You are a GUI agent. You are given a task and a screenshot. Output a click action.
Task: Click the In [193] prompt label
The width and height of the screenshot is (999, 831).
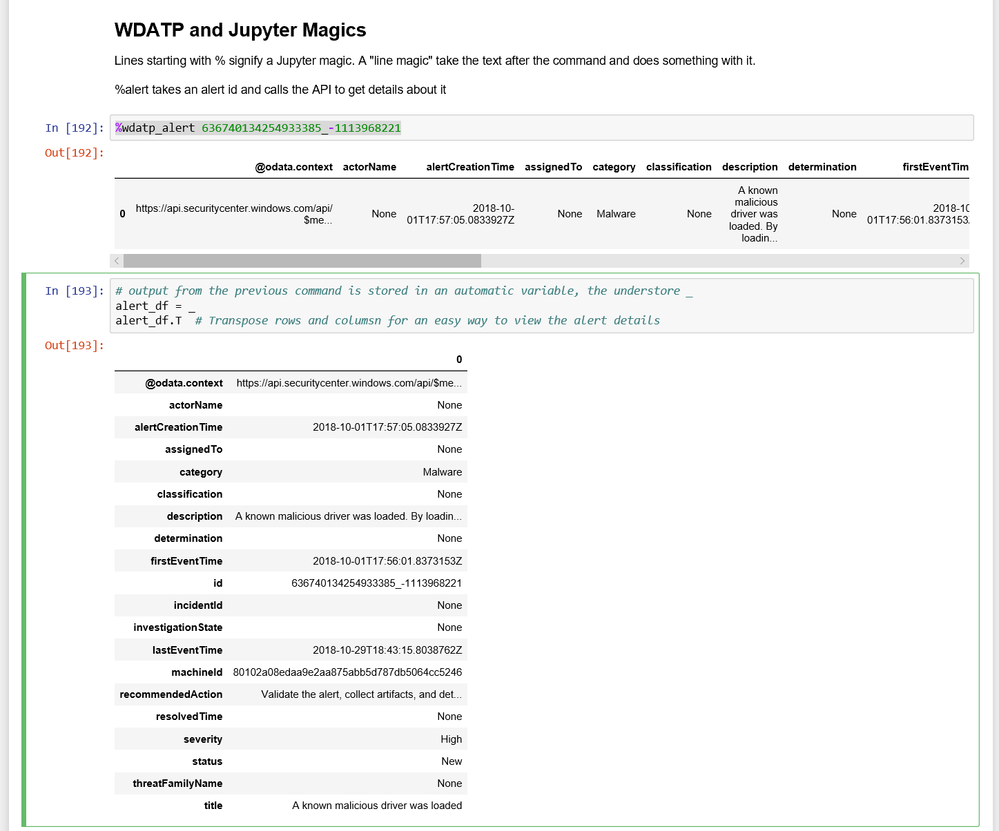point(74,291)
